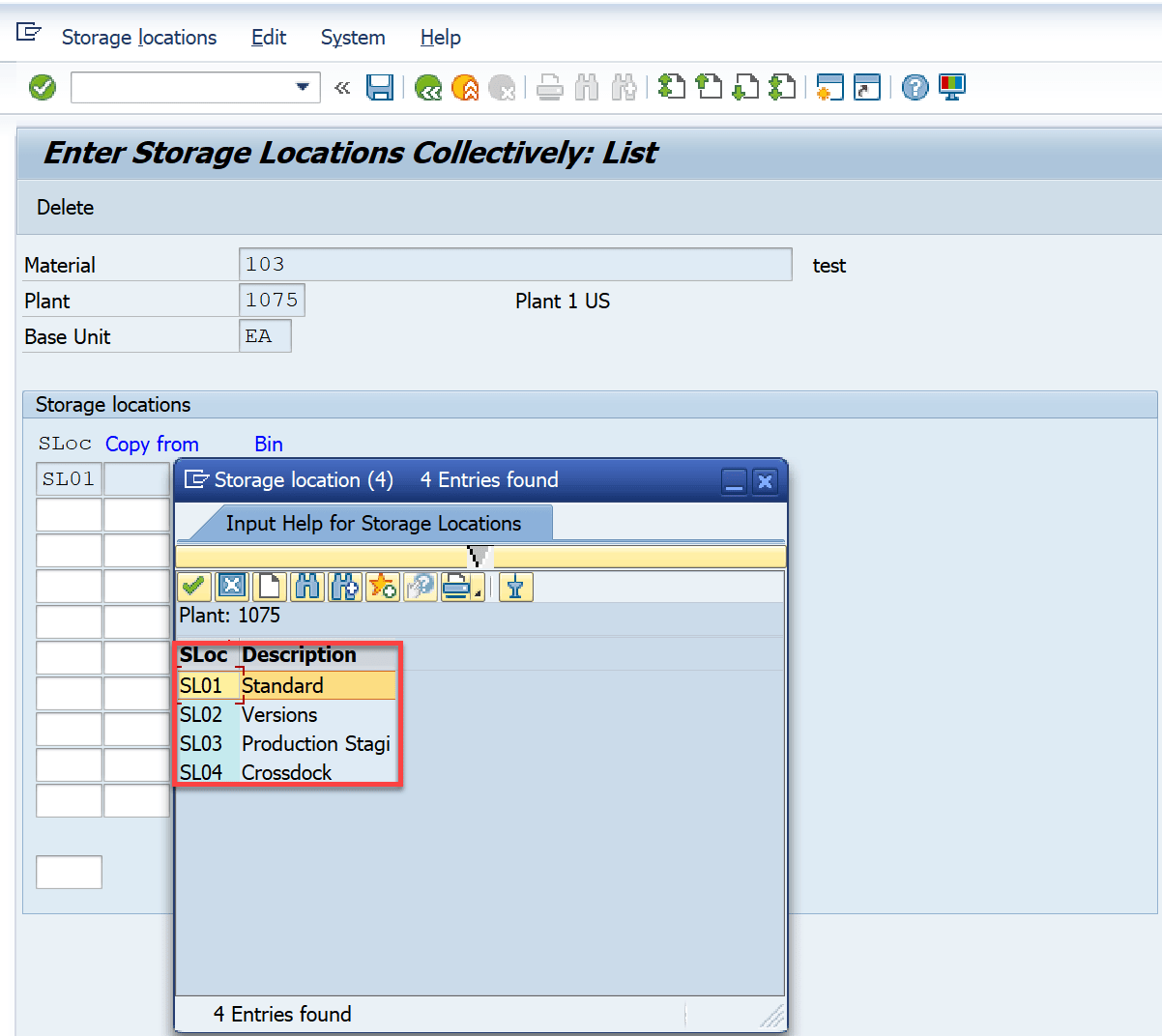Image resolution: width=1162 pixels, height=1036 pixels.
Task: Collapse the command field with the double chevron
Action: 341,87
